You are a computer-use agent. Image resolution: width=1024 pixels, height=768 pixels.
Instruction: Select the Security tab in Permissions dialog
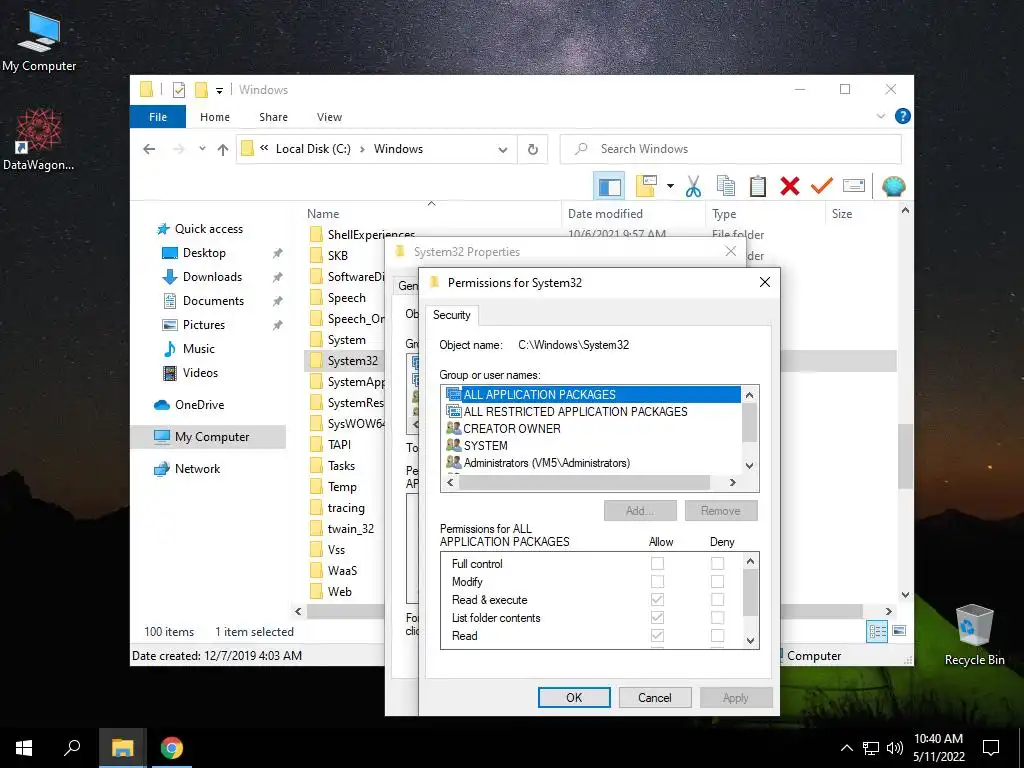coord(451,315)
